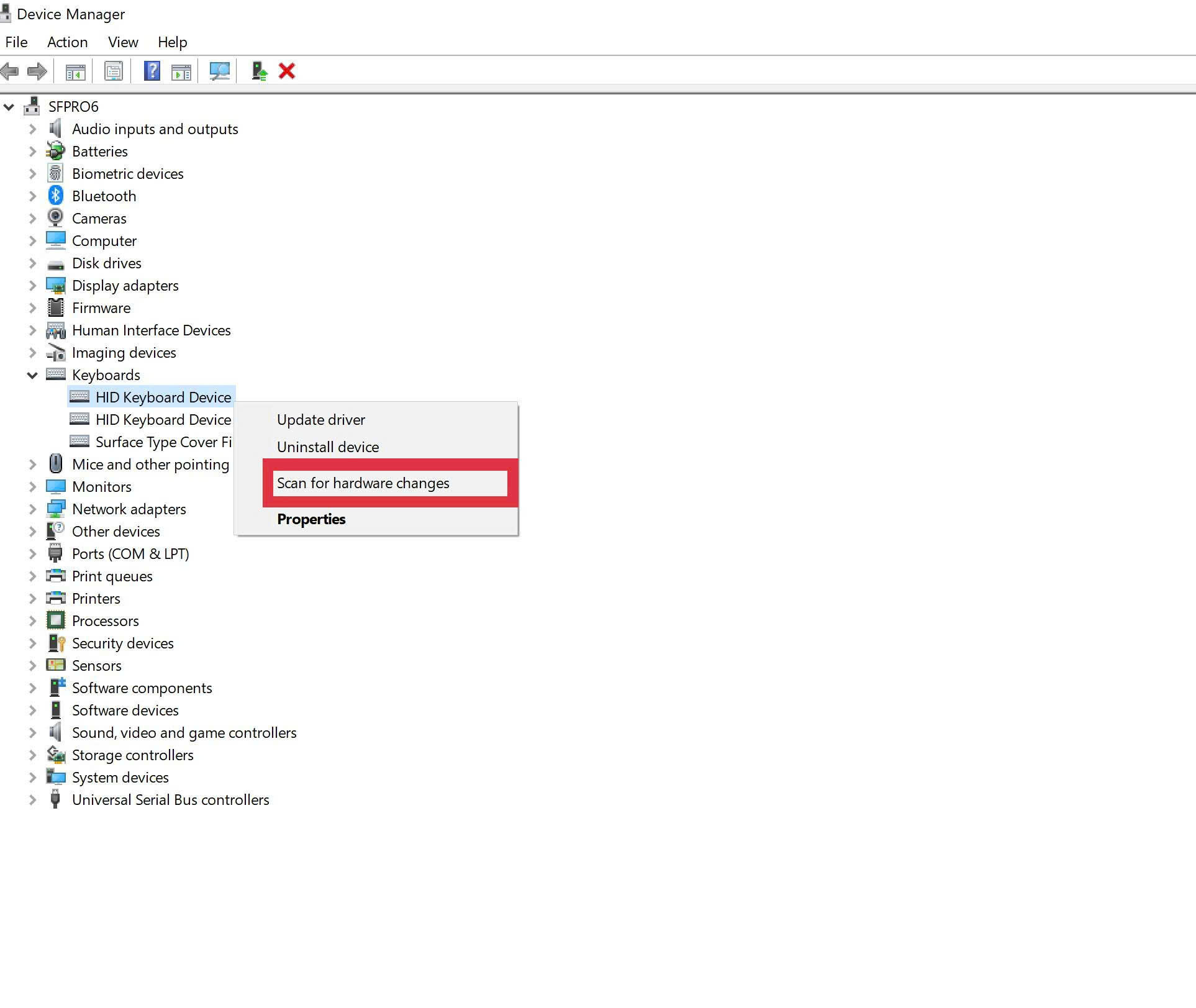Open Properties via the toolbar icon
1196x1008 pixels.
click(x=113, y=71)
